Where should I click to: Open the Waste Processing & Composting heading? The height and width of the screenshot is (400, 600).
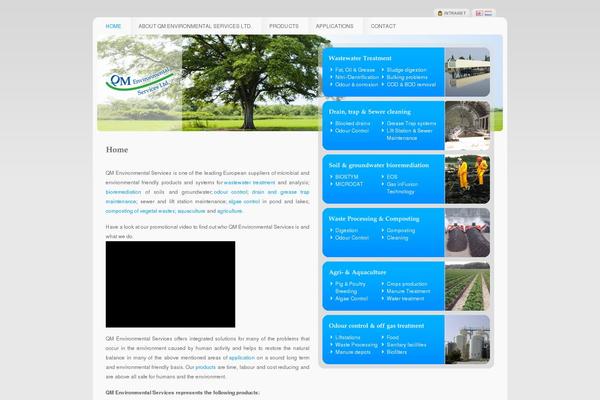374,219
